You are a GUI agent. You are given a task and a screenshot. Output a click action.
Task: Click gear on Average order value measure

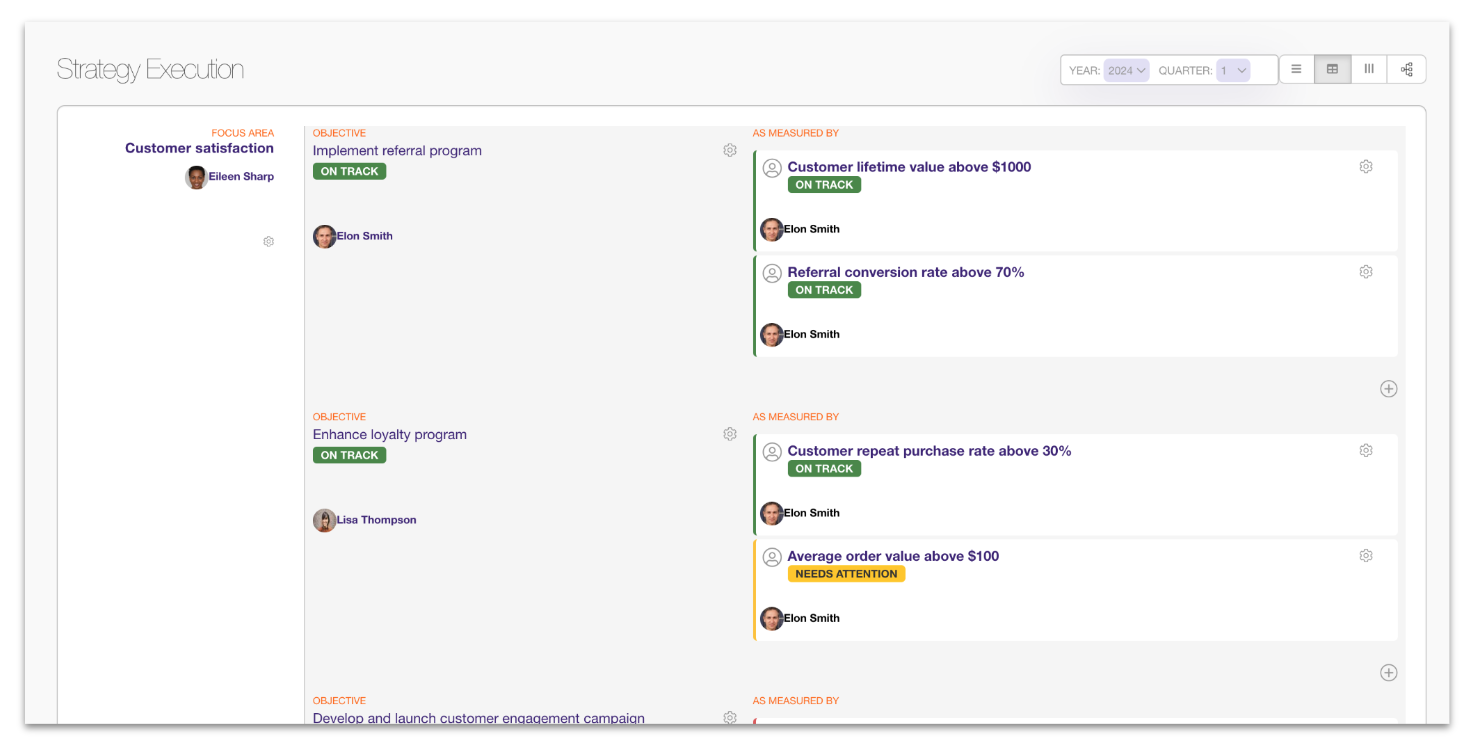1366,556
